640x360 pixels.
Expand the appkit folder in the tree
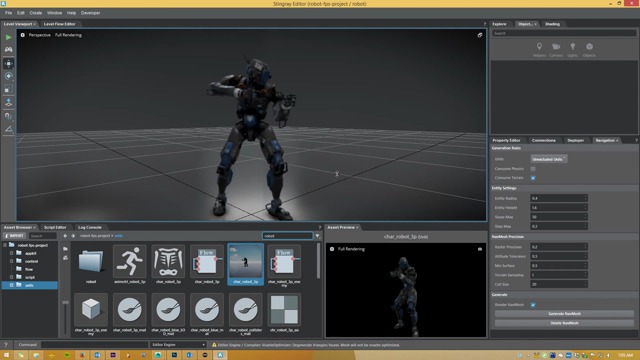pos(11,253)
